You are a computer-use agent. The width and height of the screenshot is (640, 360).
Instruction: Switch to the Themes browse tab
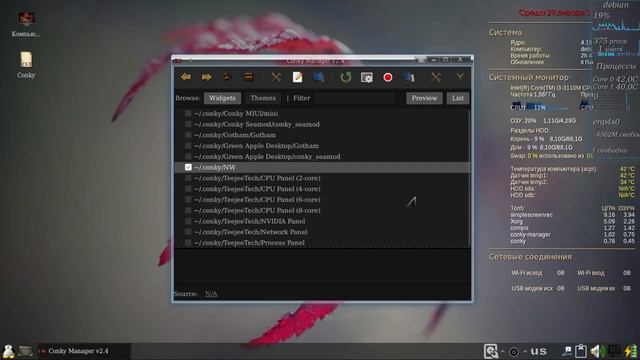pyautogui.click(x=263, y=98)
